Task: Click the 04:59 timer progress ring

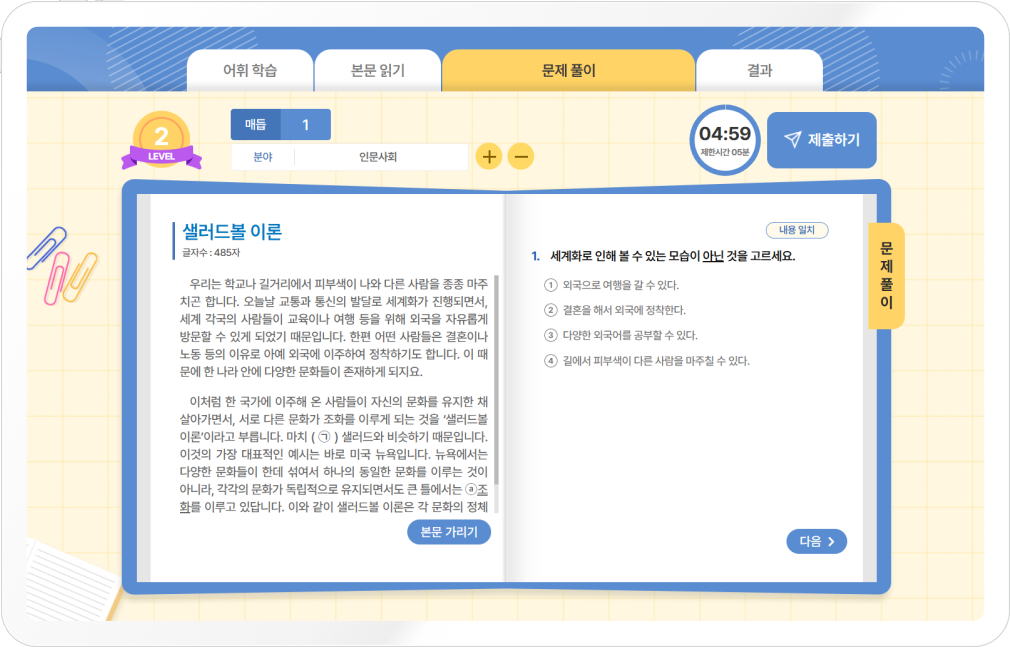Action: (723, 140)
